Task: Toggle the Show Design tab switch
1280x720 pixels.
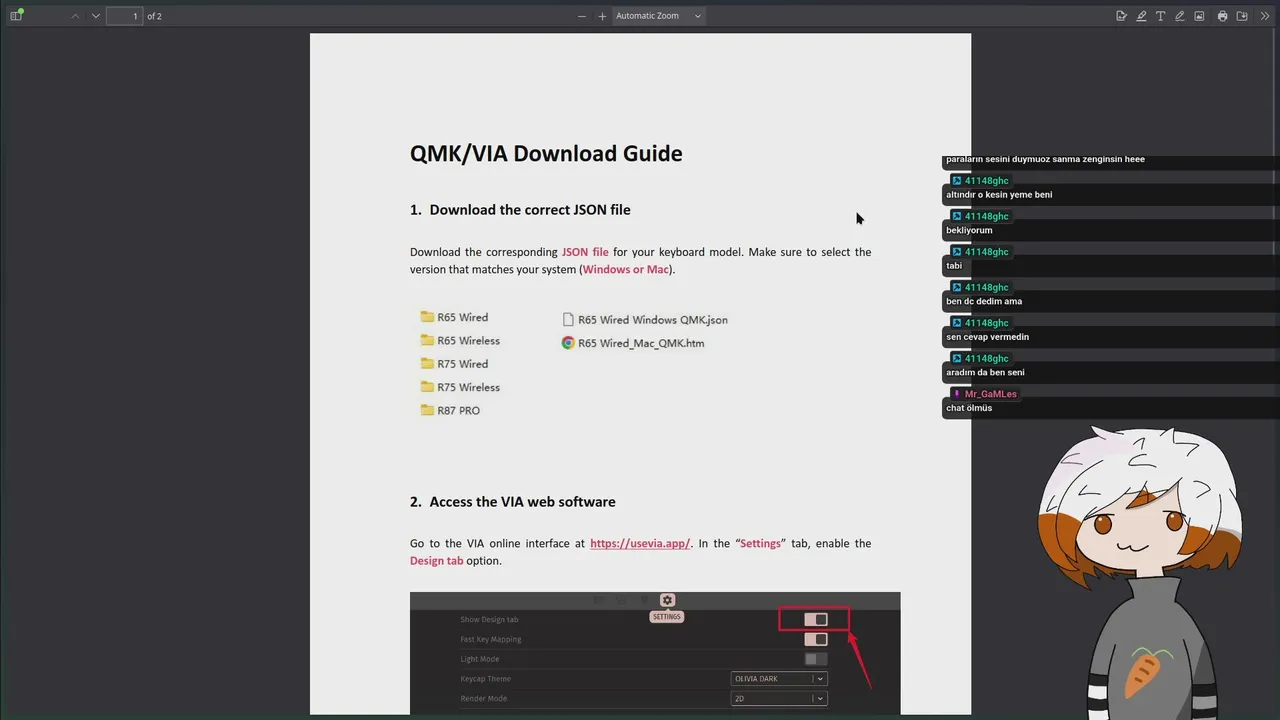Action: pyautogui.click(x=815, y=620)
